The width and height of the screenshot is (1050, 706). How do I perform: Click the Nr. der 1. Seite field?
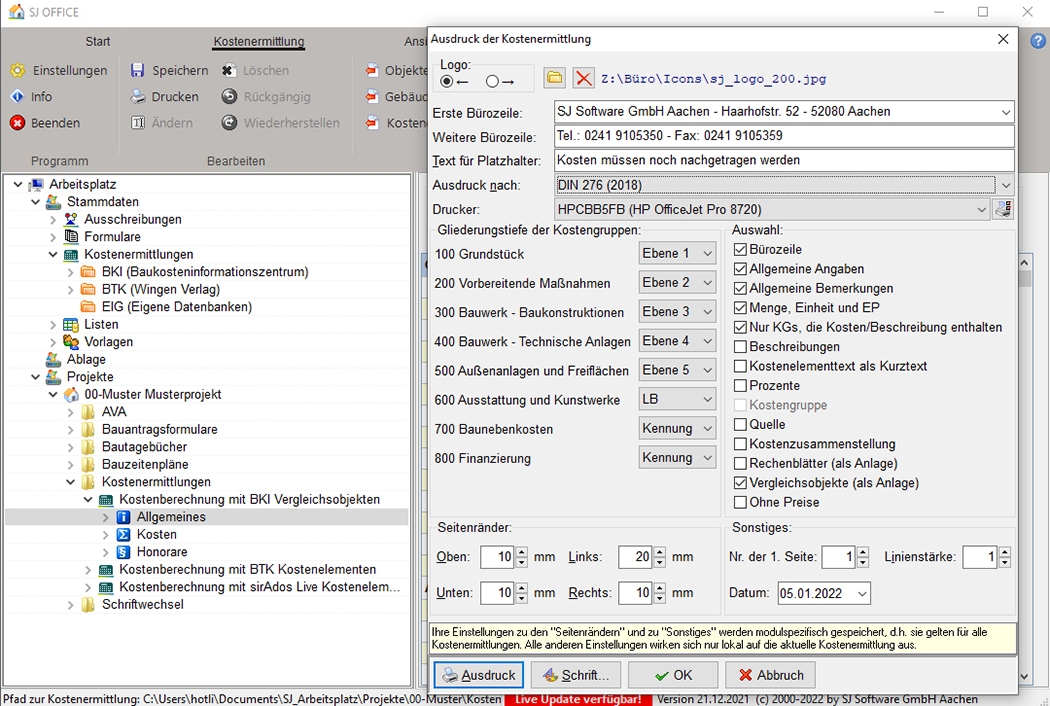click(838, 557)
